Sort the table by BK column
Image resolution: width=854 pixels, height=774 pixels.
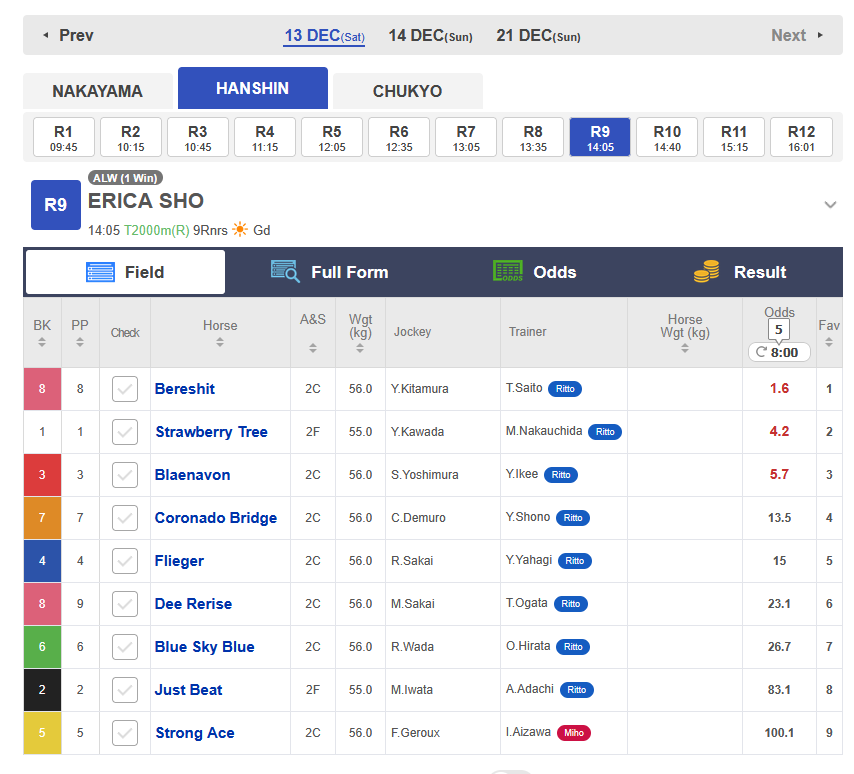[x=42, y=342]
